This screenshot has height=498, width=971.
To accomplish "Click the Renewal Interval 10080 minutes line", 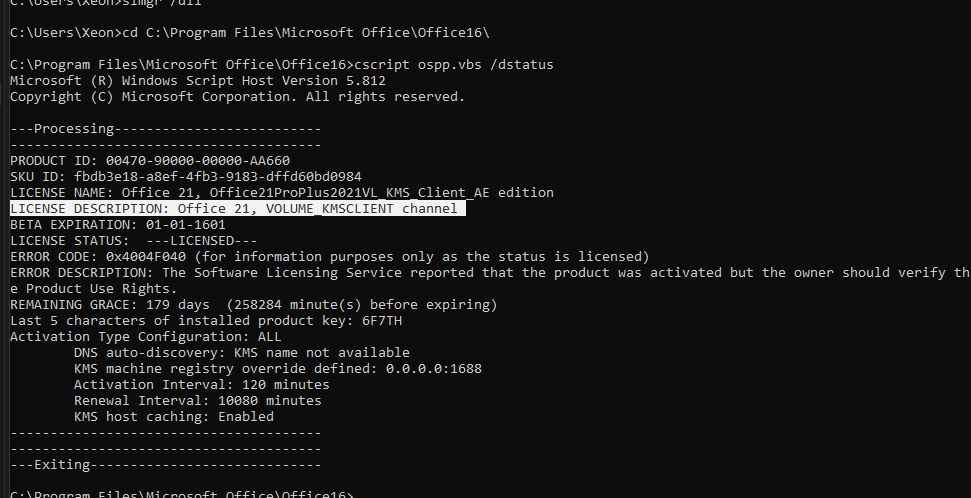I will coord(198,401).
